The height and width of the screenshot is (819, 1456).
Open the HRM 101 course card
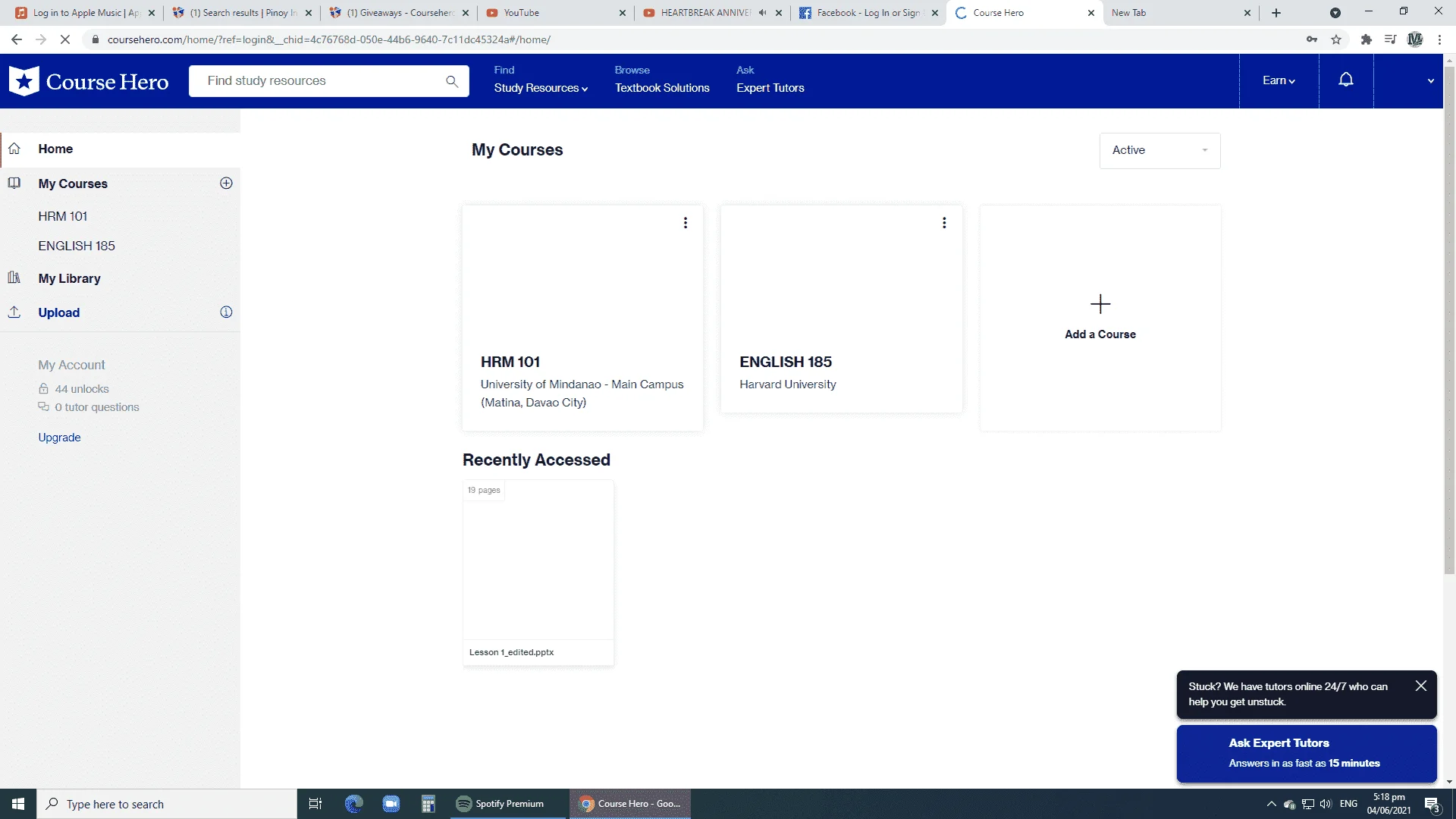[582, 318]
